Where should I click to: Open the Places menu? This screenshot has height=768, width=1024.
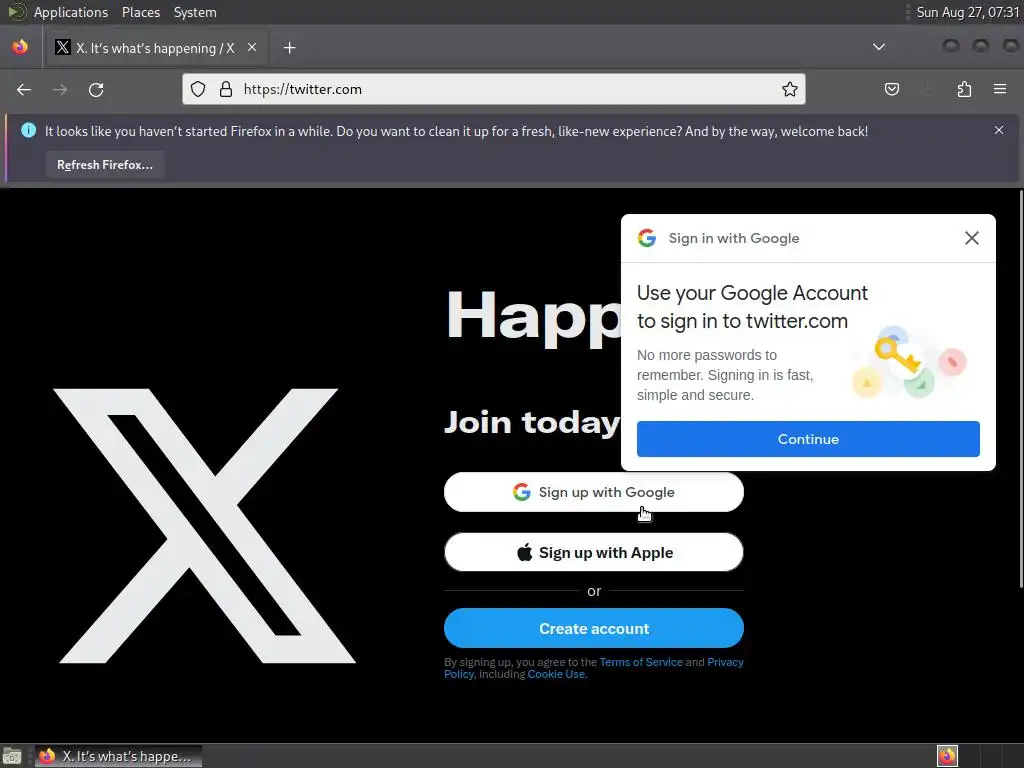tap(140, 12)
